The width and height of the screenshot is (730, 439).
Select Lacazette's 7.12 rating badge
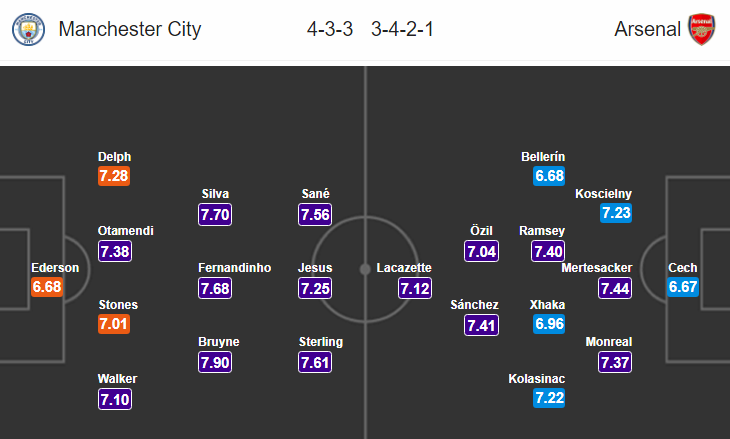point(415,288)
